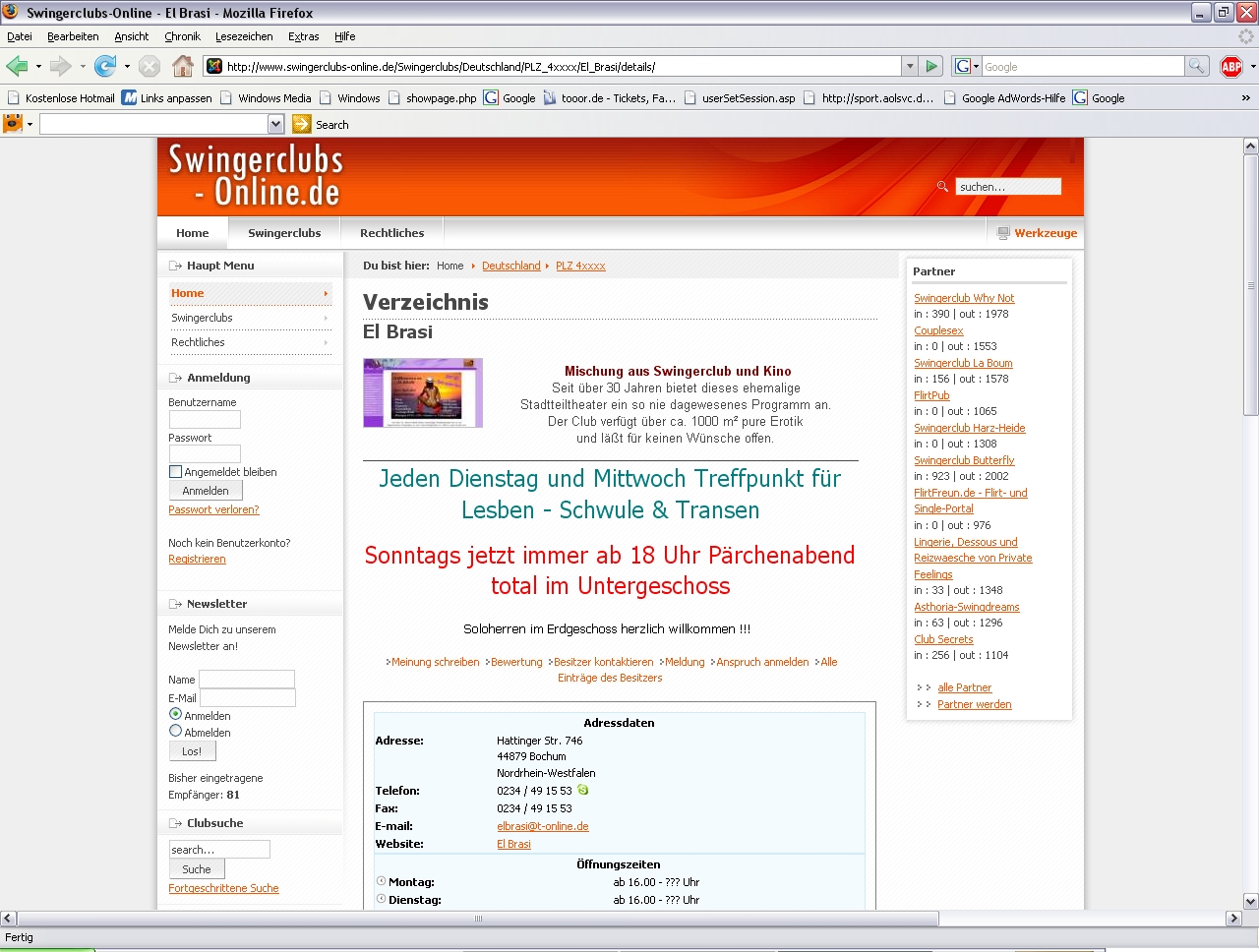
Task: Expand the toolbar search field dropdown
Action: 275,124
